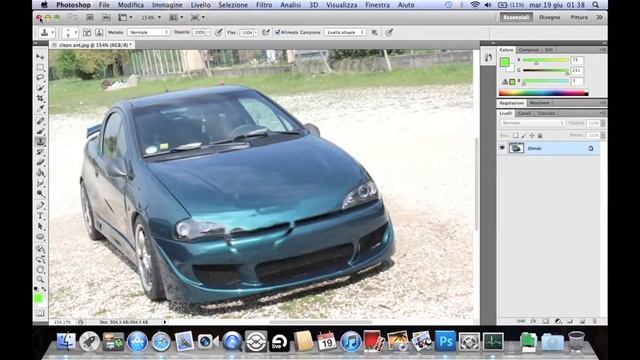Open the Filtro menu
Viewport: 640px width, 360px height.
(x=264, y=5)
